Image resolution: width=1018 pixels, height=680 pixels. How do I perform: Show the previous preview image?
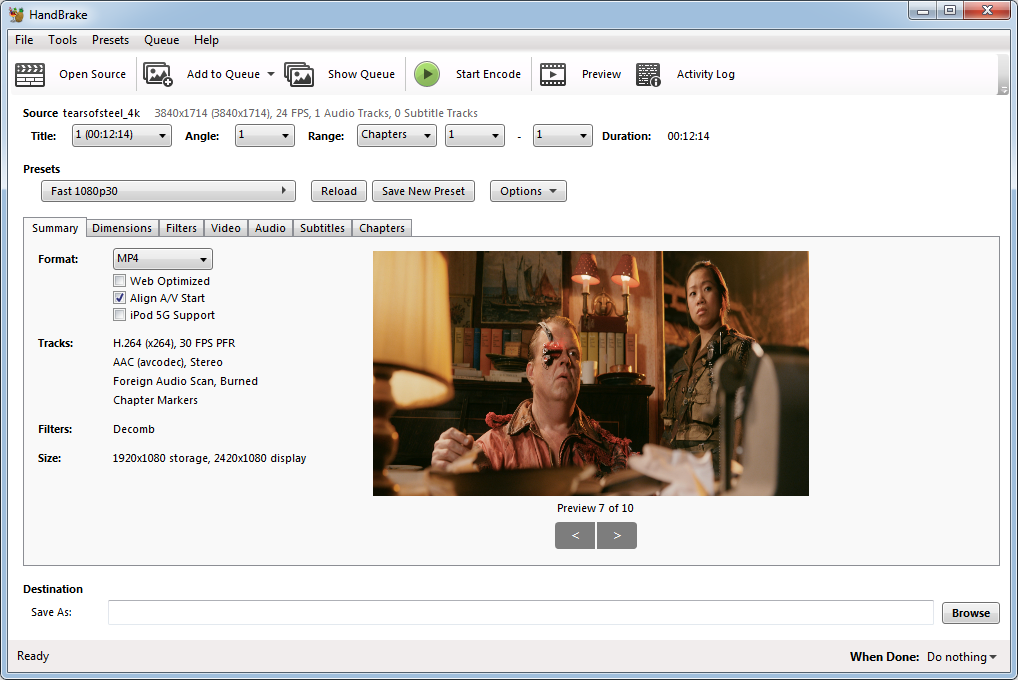[x=575, y=535]
